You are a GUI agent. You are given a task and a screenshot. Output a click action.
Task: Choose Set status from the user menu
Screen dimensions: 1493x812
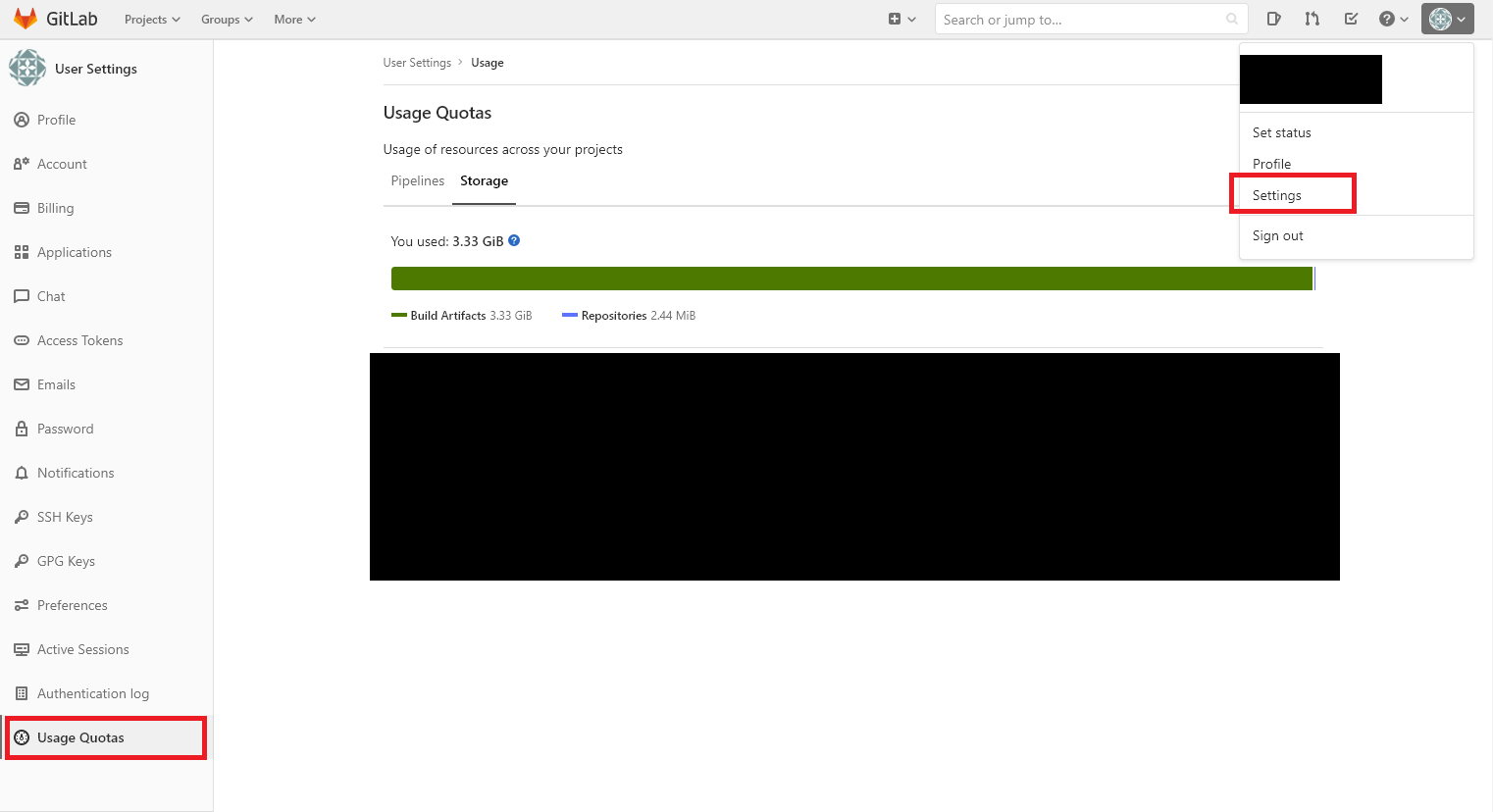(x=1281, y=132)
